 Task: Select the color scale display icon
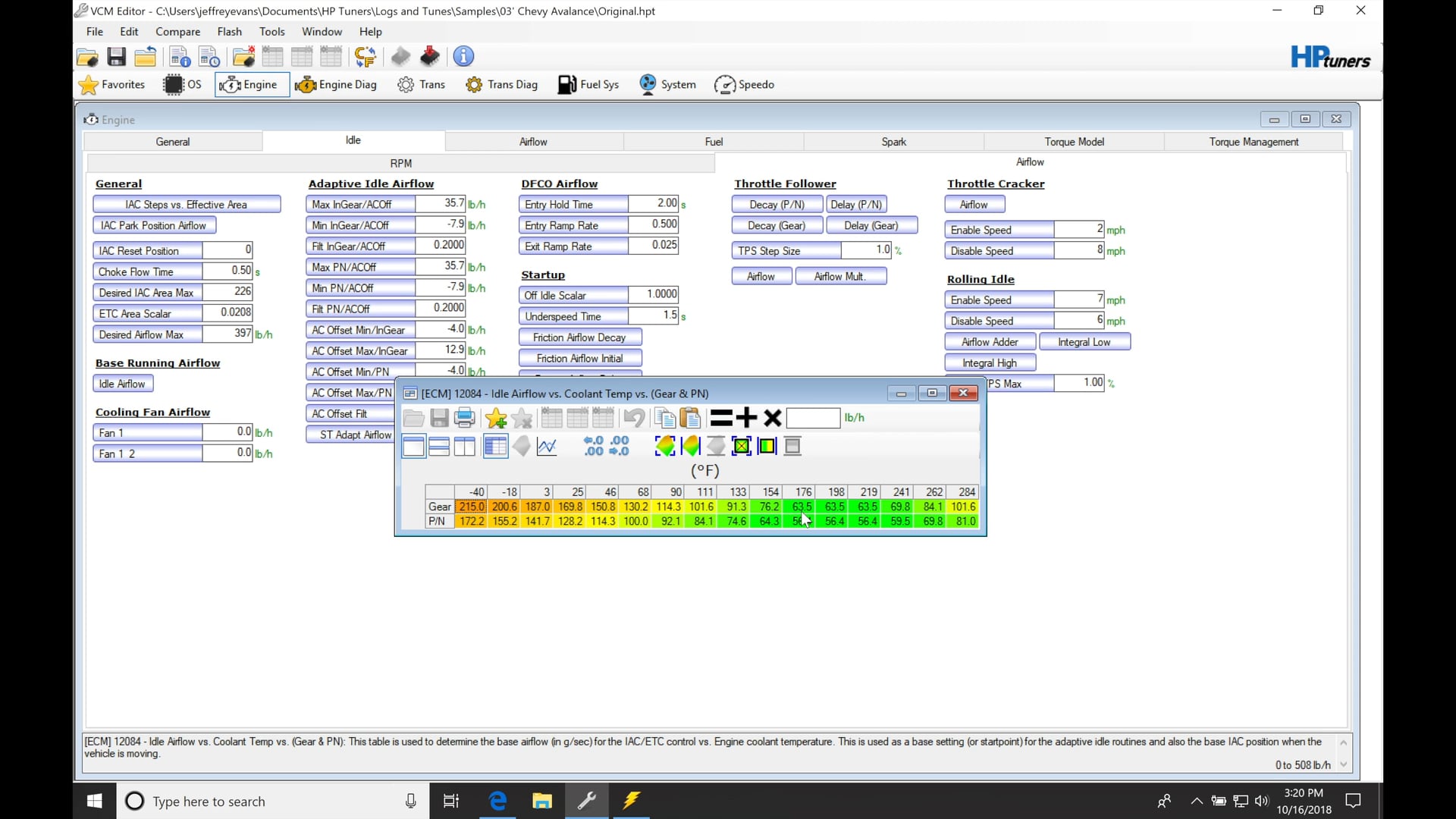(767, 446)
